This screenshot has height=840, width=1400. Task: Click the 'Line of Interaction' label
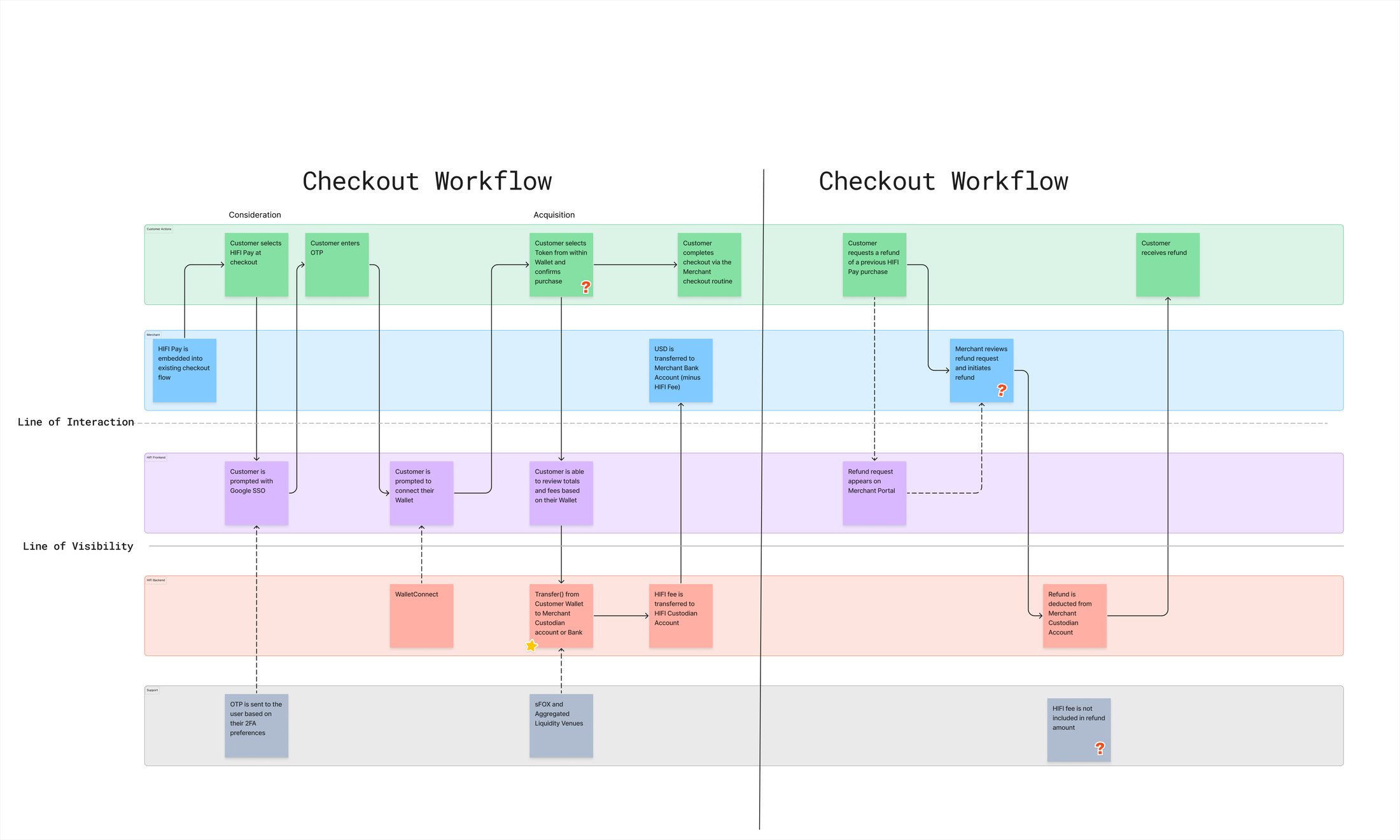click(x=76, y=422)
